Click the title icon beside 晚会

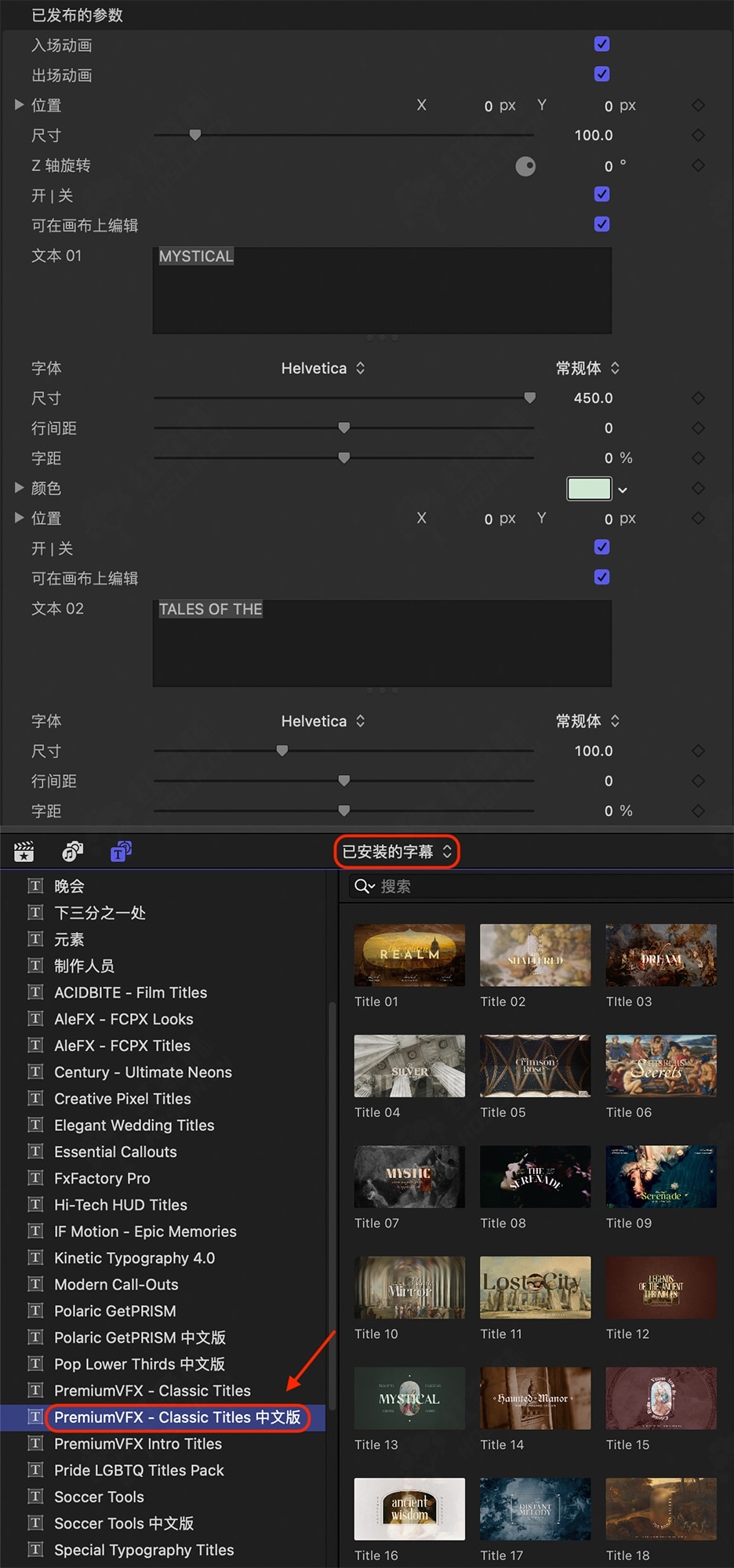35,886
